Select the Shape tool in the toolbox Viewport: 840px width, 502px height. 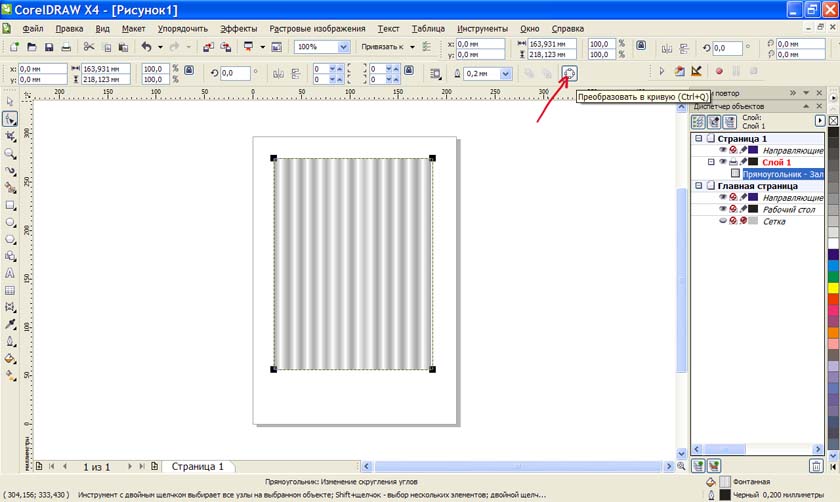(x=10, y=119)
